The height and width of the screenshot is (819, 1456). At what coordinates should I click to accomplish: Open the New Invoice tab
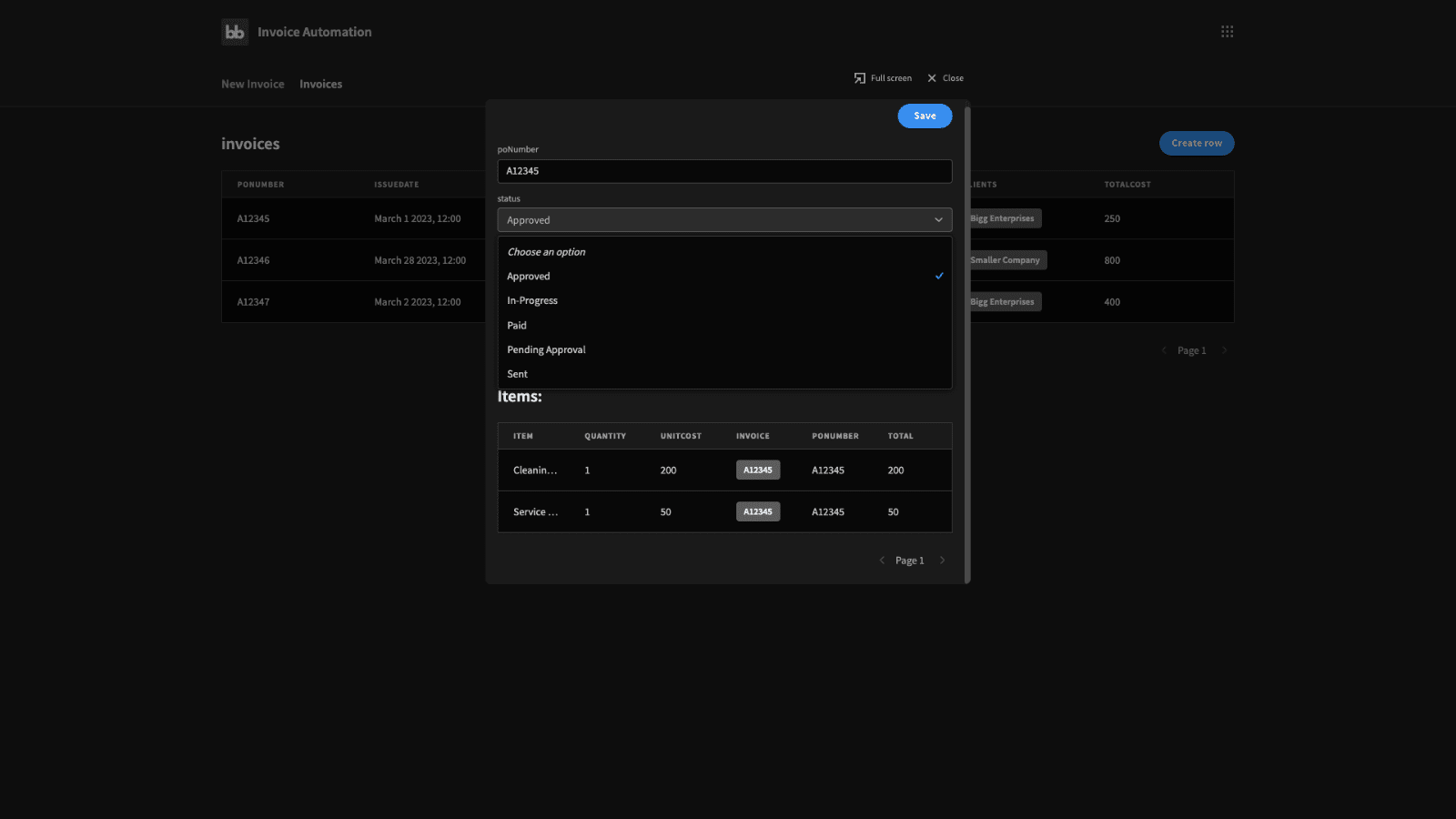pos(253,84)
